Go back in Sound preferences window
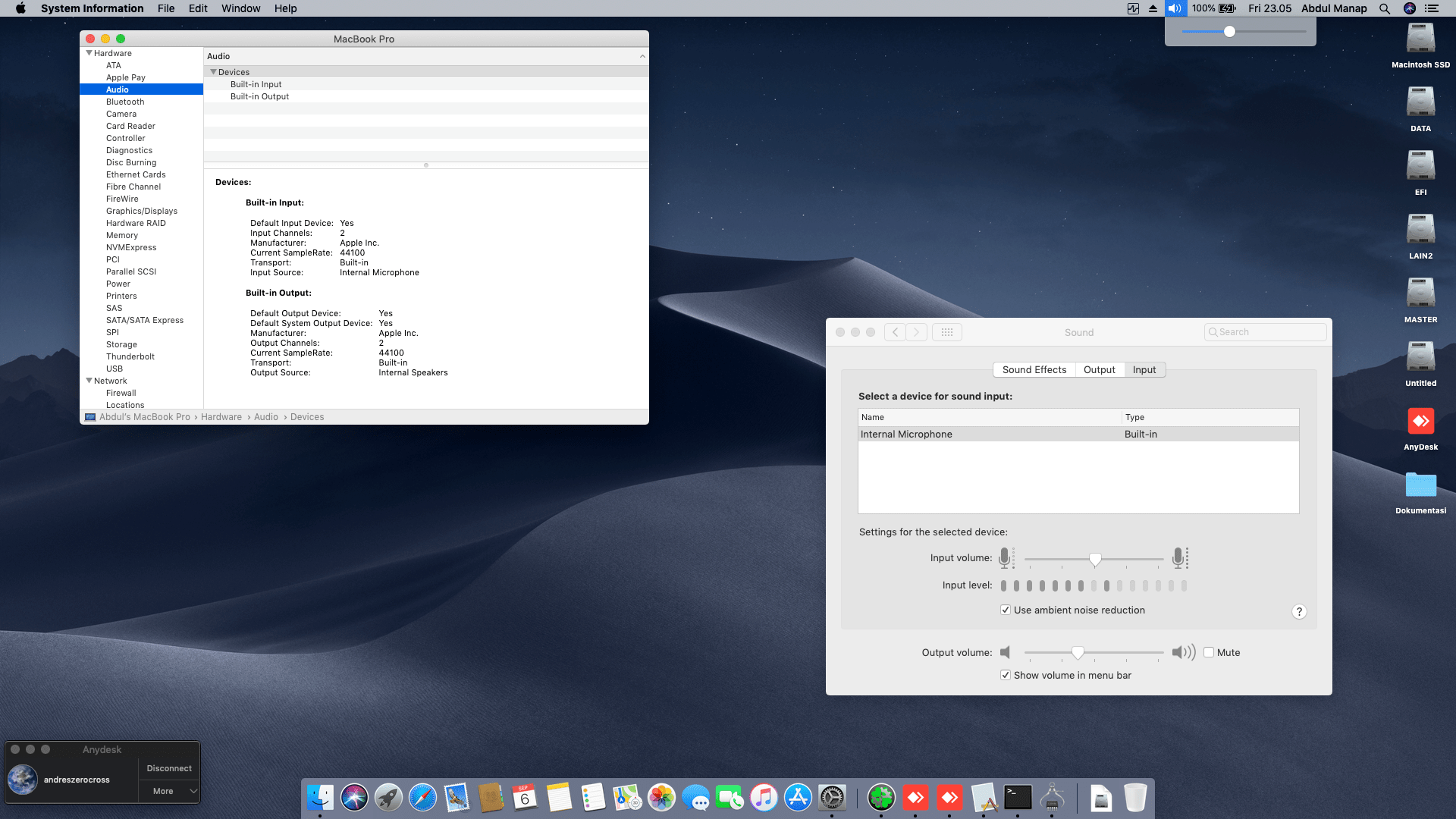Screen dimensions: 1456x819 895,332
